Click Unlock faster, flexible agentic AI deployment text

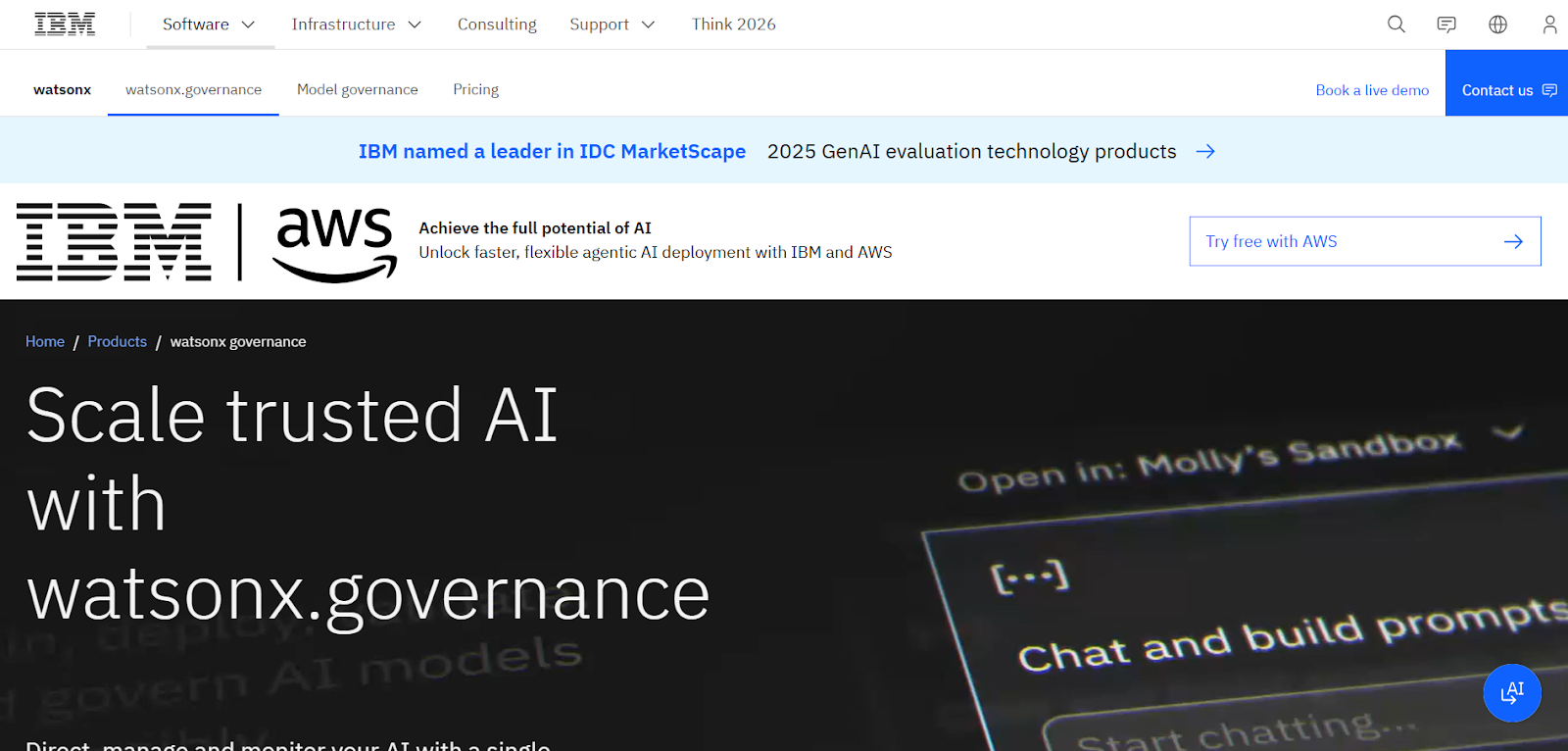(x=656, y=252)
